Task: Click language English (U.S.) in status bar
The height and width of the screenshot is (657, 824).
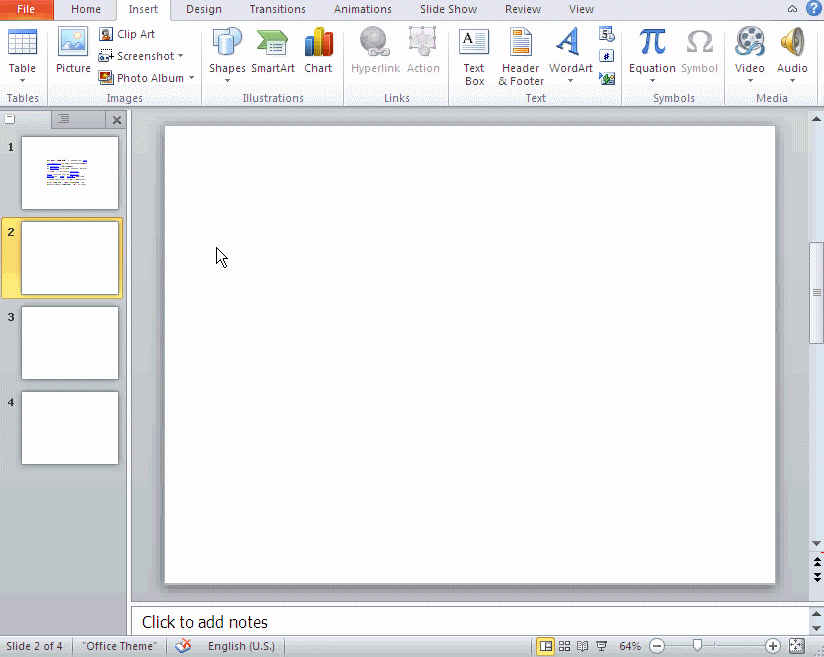Action: [x=241, y=646]
